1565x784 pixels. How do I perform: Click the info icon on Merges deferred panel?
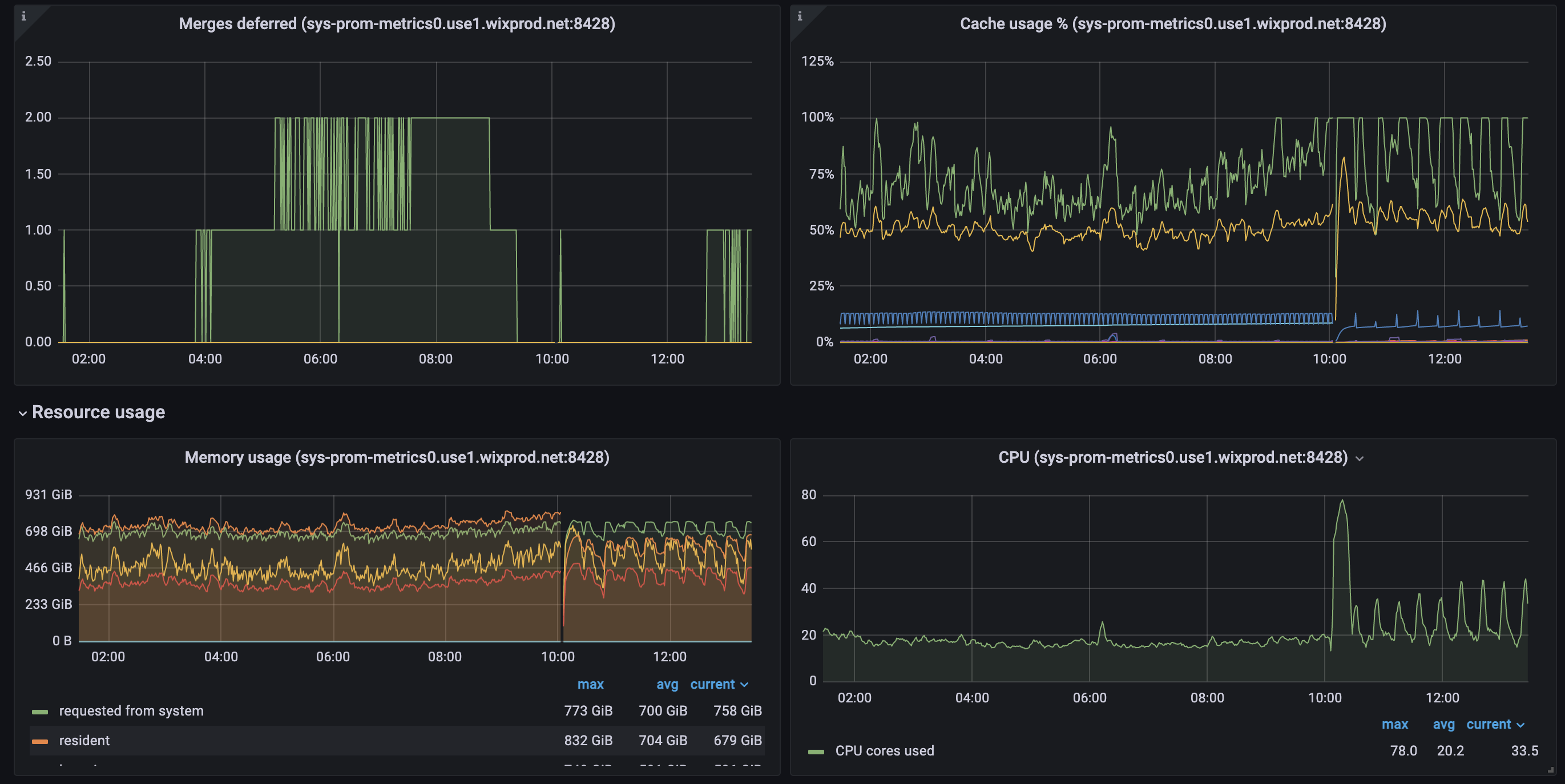click(x=25, y=17)
